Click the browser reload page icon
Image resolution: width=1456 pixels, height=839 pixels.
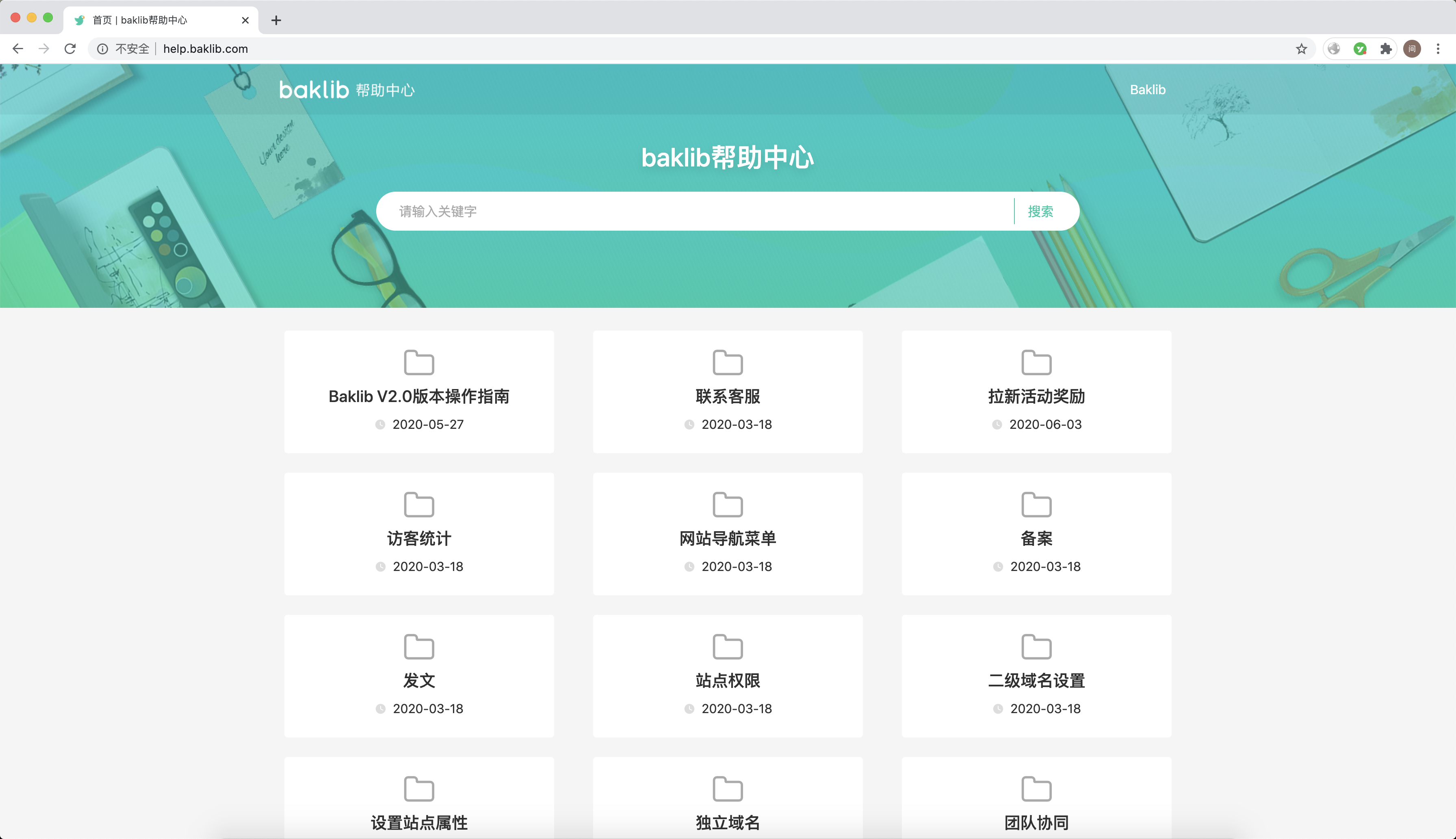(70, 49)
